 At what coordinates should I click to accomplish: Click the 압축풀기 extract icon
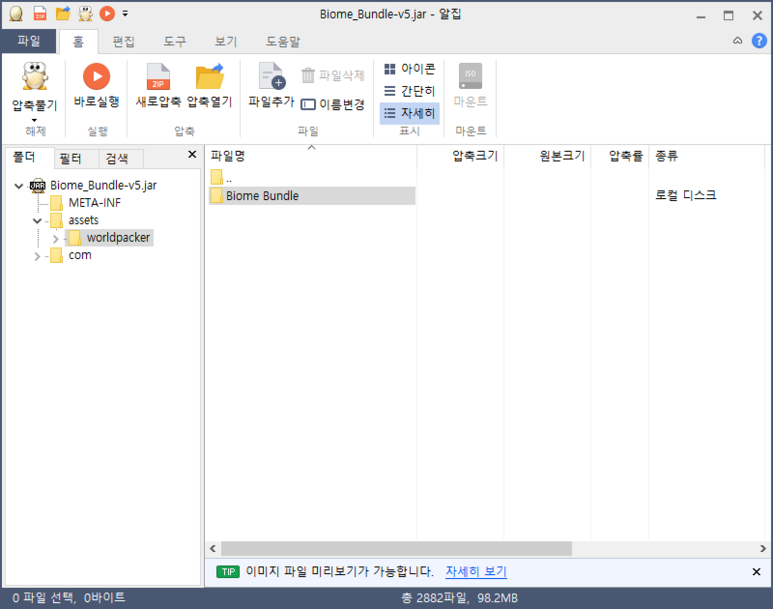point(35,76)
